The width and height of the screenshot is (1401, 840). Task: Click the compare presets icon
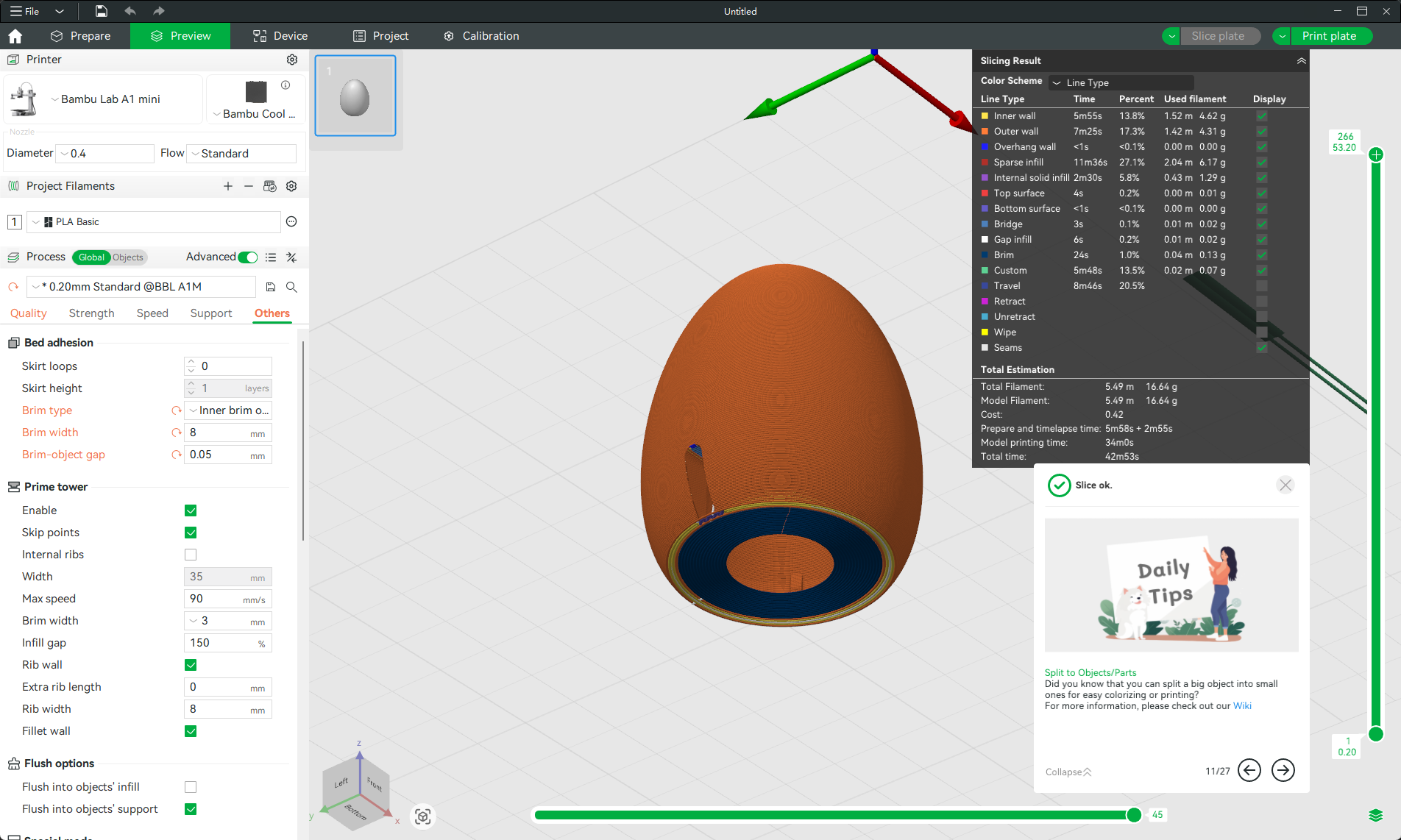[x=291, y=257]
